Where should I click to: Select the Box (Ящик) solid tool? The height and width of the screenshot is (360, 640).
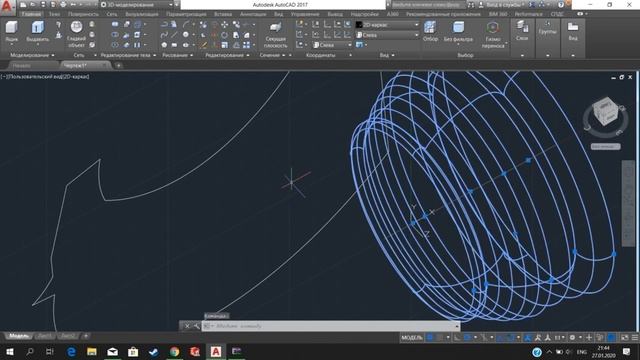click(x=11, y=31)
